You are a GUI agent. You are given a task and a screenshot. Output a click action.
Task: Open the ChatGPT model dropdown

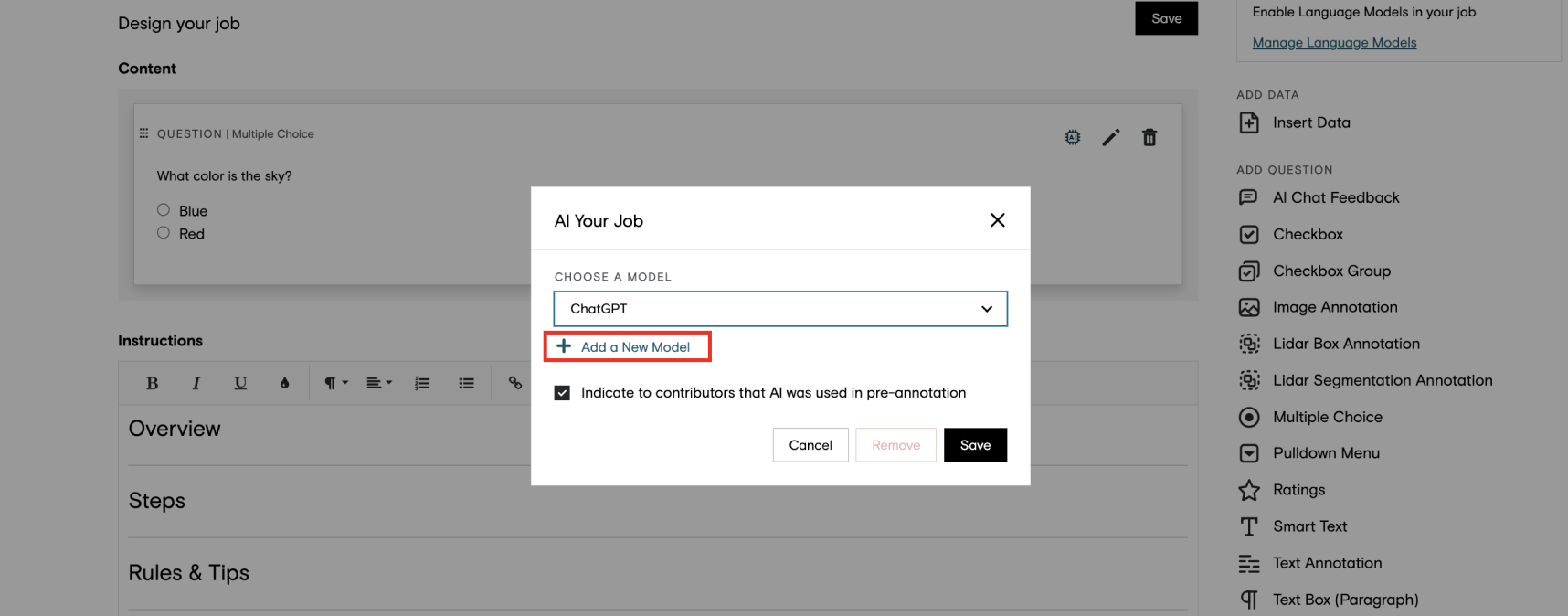click(x=780, y=309)
